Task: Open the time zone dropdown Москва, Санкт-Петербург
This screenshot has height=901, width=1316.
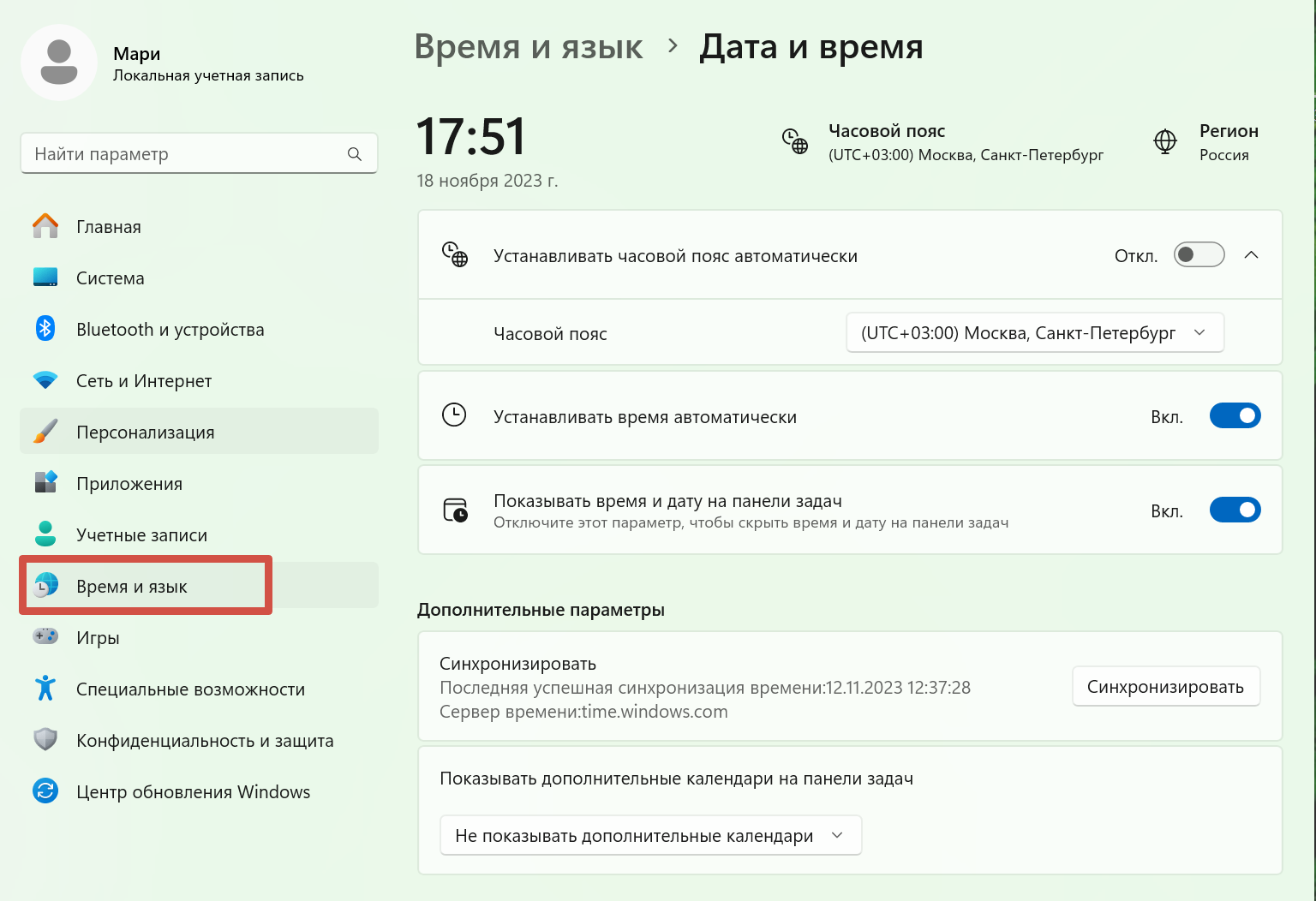Action: [1034, 333]
